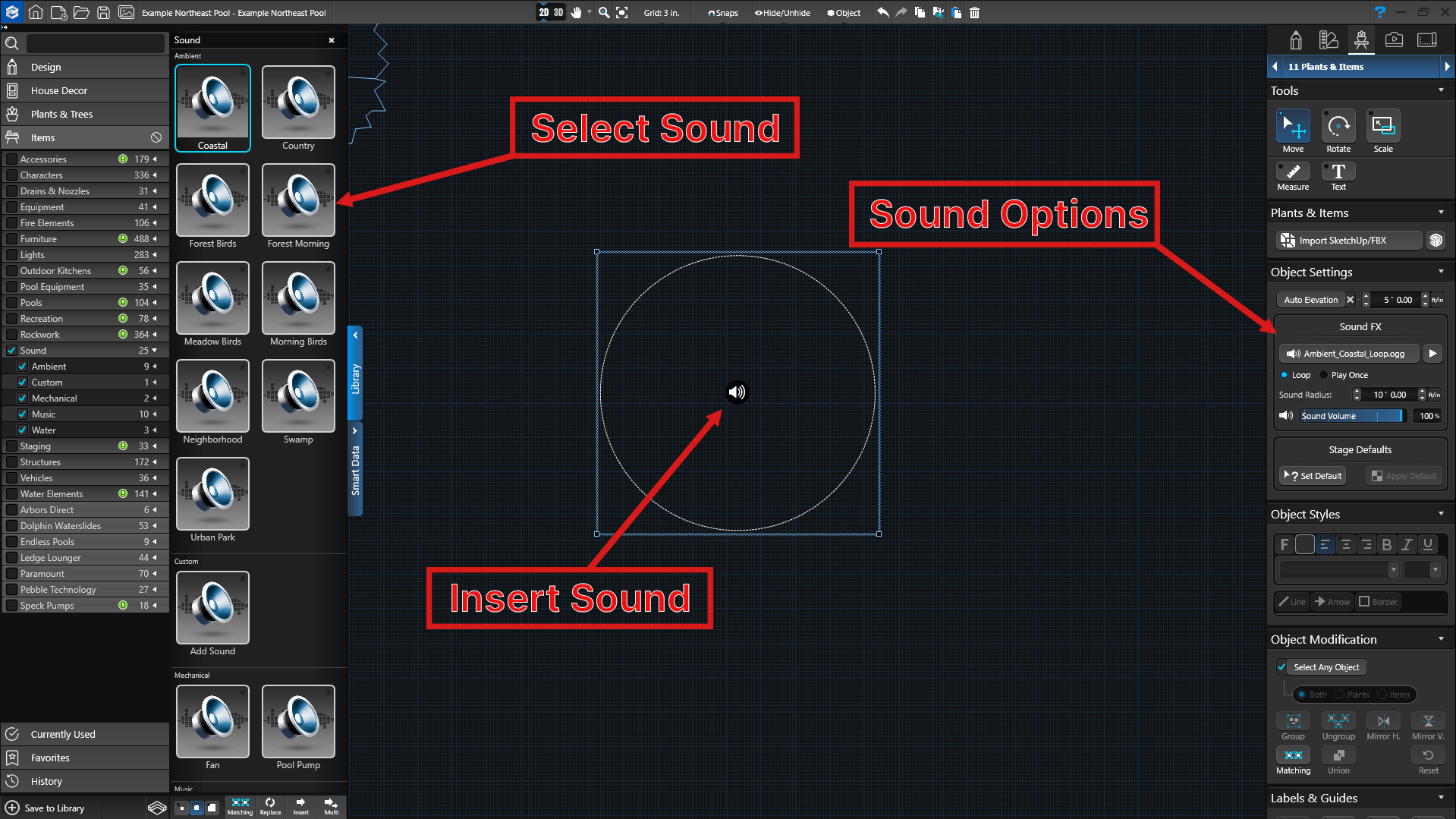The height and width of the screenshot is (819, 1456).
Task: Collapse the Tools panel section
Action: coord(1441,90)
